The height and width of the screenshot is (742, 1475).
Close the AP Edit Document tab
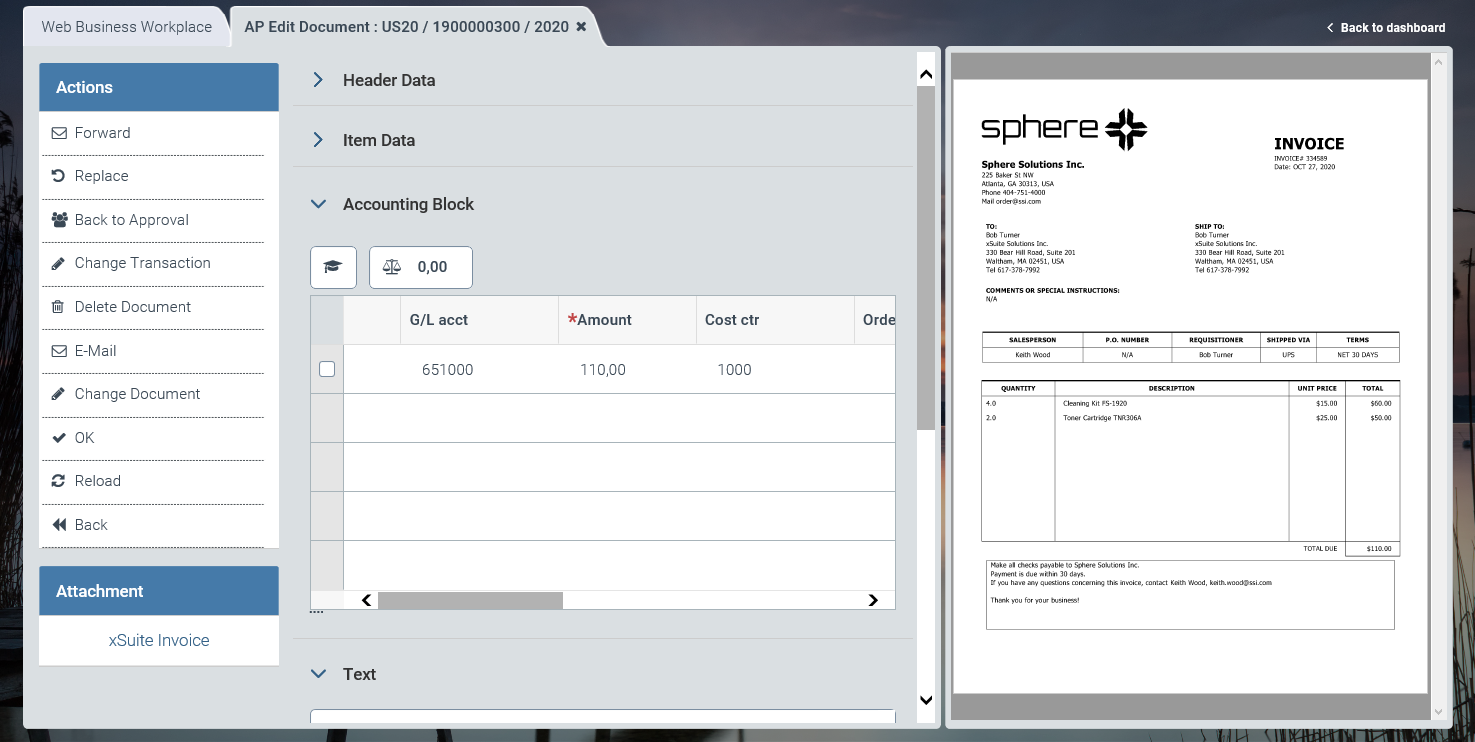581,27
